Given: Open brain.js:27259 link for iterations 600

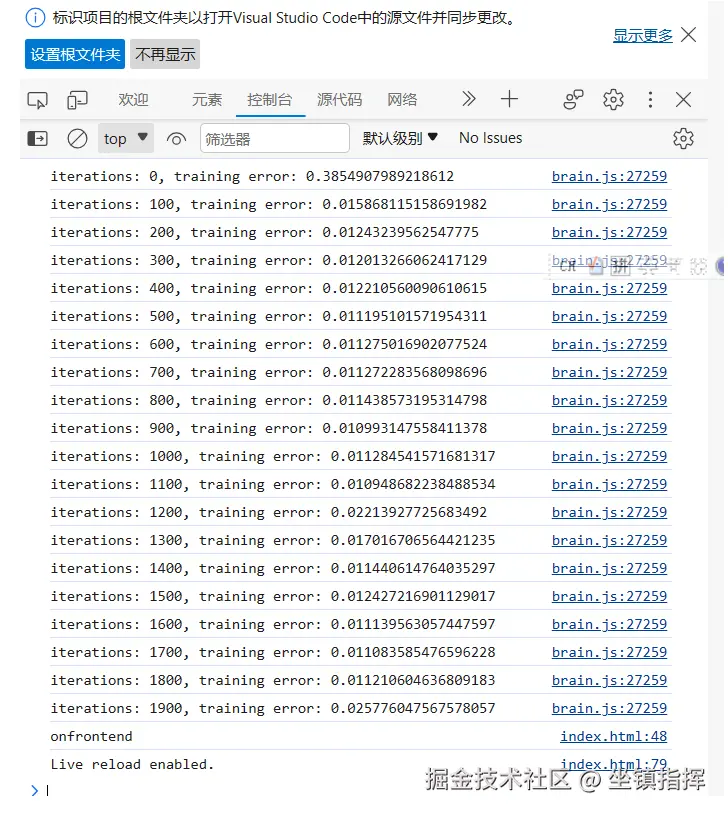Looking at the screenshot, I should point(609,345).
